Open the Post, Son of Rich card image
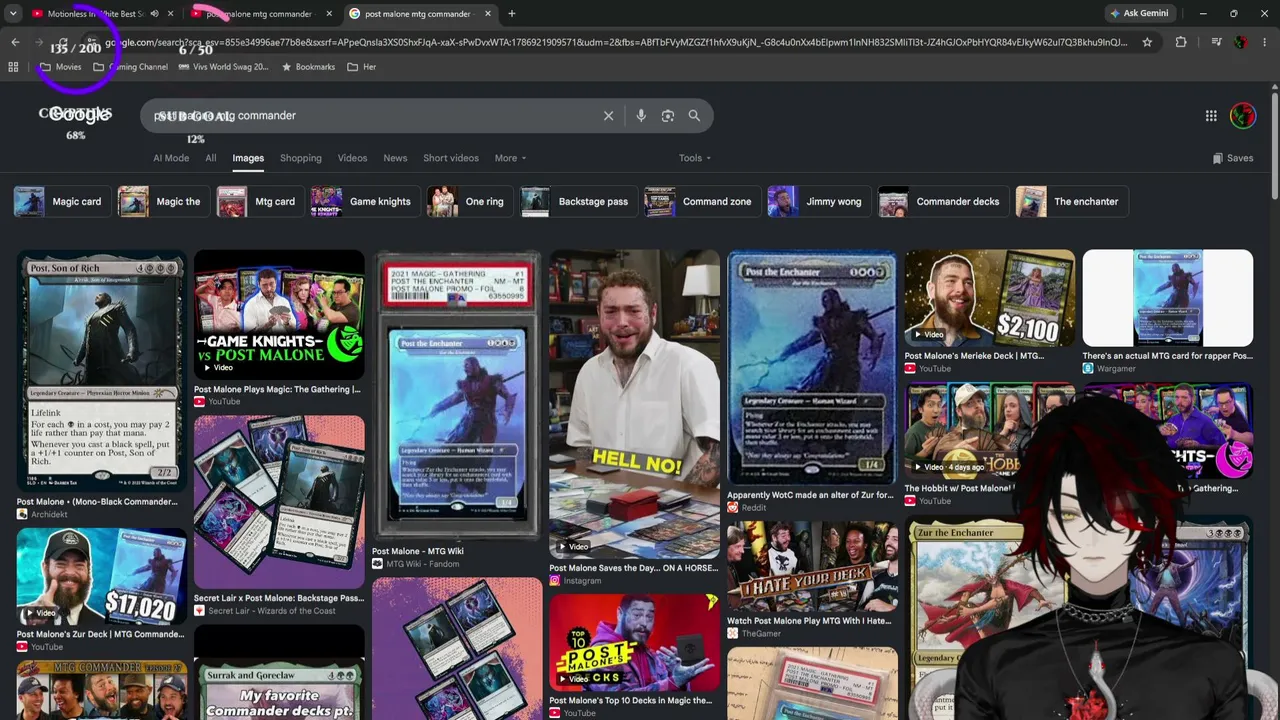1280x720 pixels. tap(101, 370)
